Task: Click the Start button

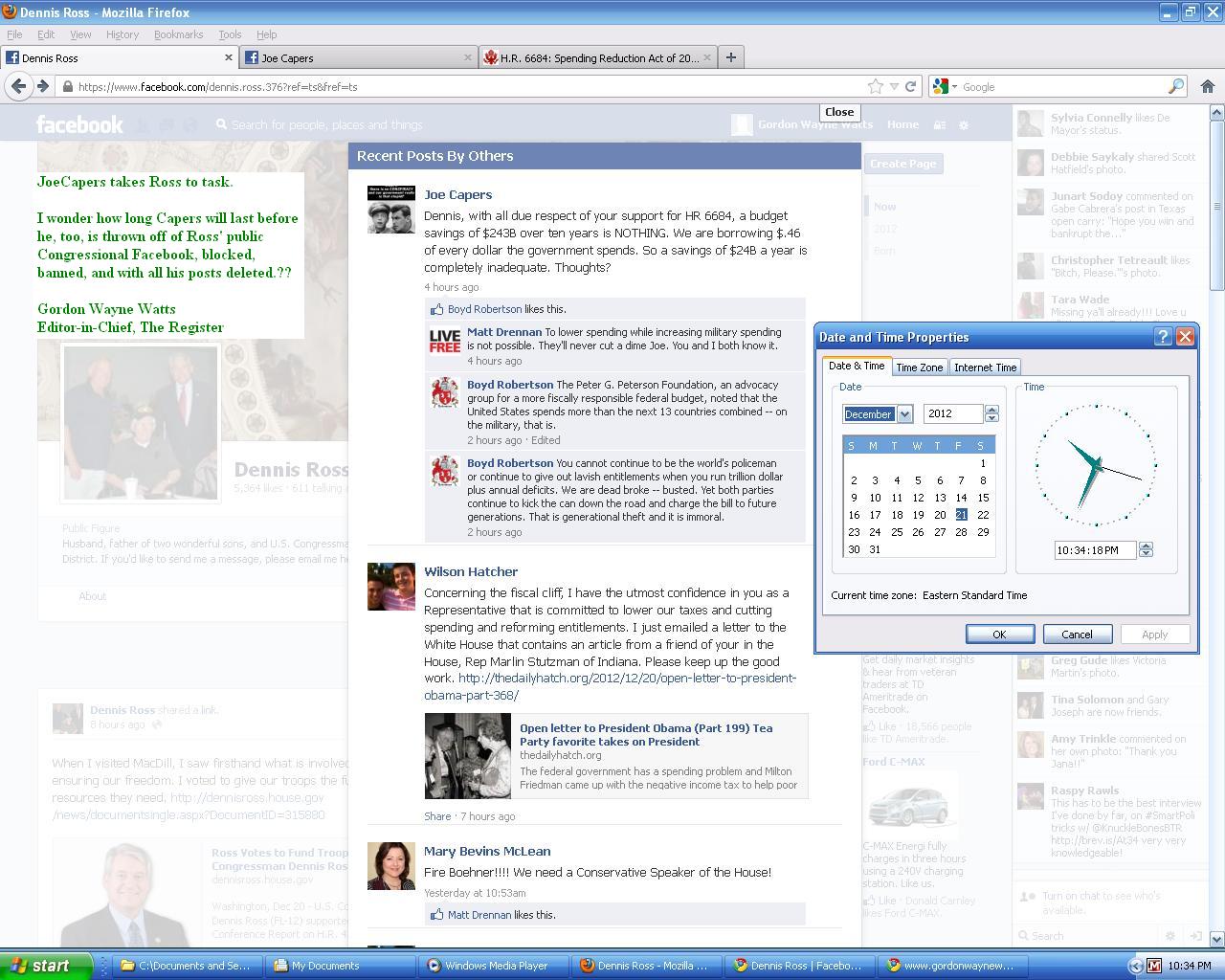Action: [46, 966]
